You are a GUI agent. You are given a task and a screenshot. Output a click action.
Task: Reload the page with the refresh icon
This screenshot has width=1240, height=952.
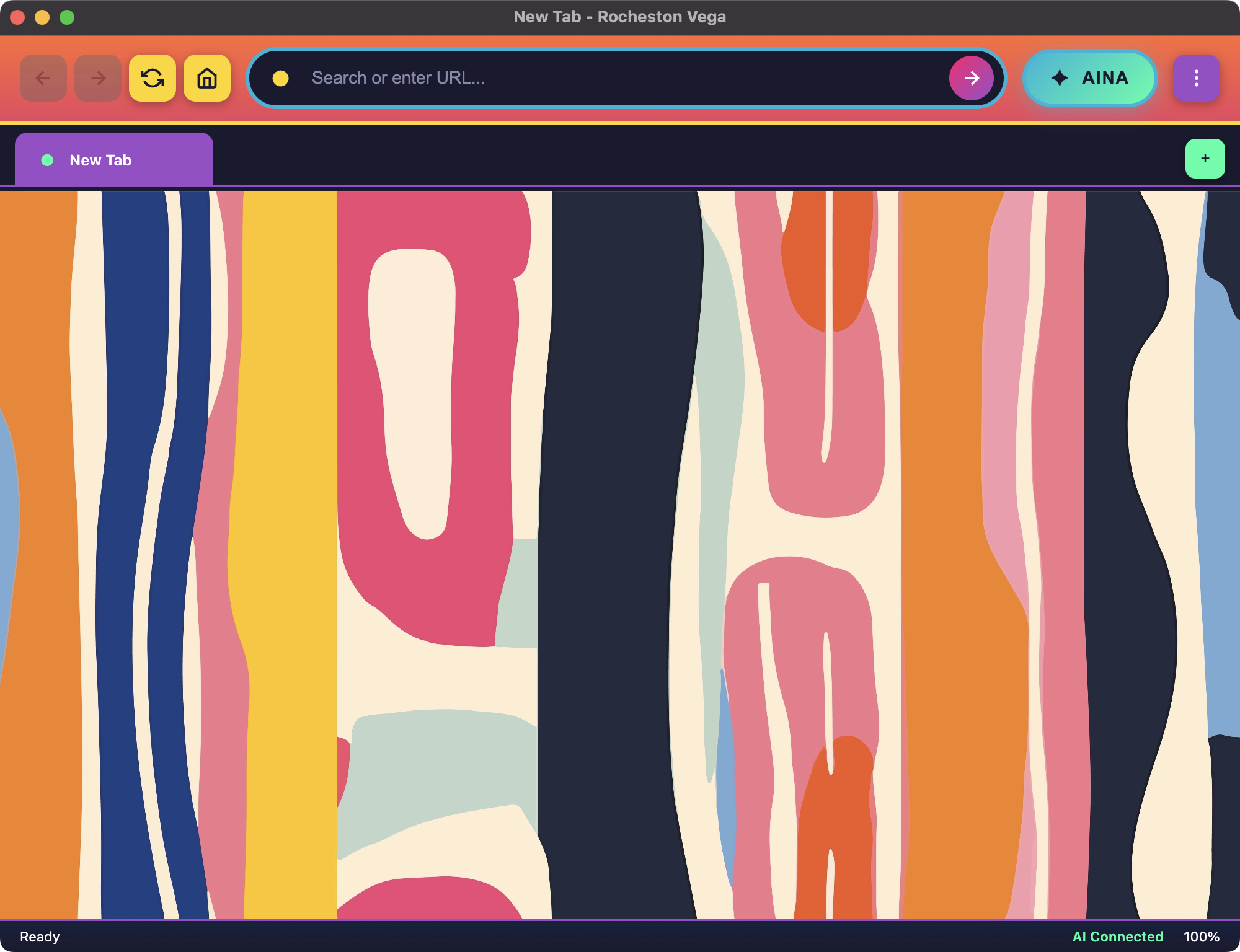click(x=153, y=78)
